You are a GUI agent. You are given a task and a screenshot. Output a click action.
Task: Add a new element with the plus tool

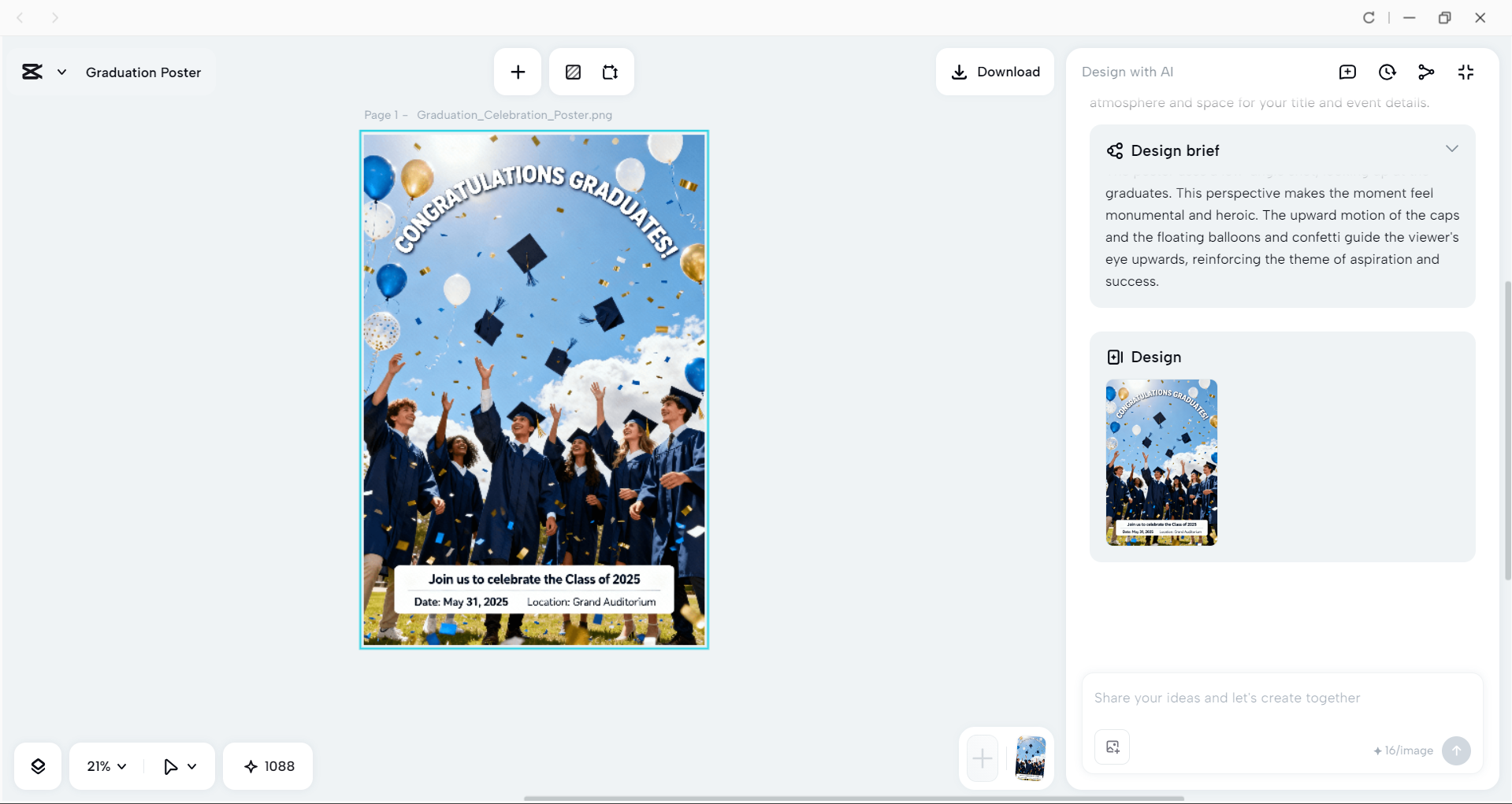tap(517, 72)
